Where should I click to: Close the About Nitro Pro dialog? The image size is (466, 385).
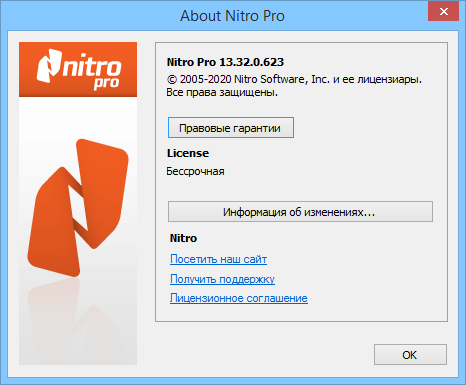pyautogui.click(x=443, y=12)
